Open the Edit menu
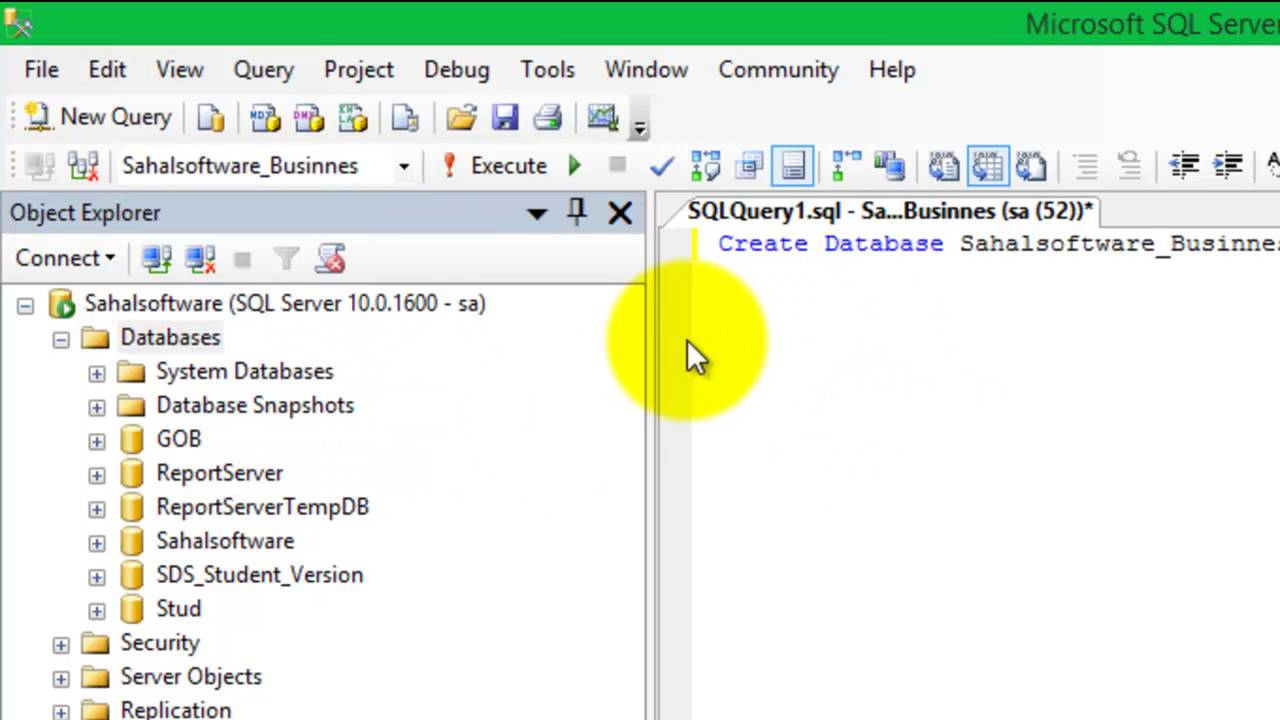Viewport: 1280px width, 720px height. (x=107, y=70)
